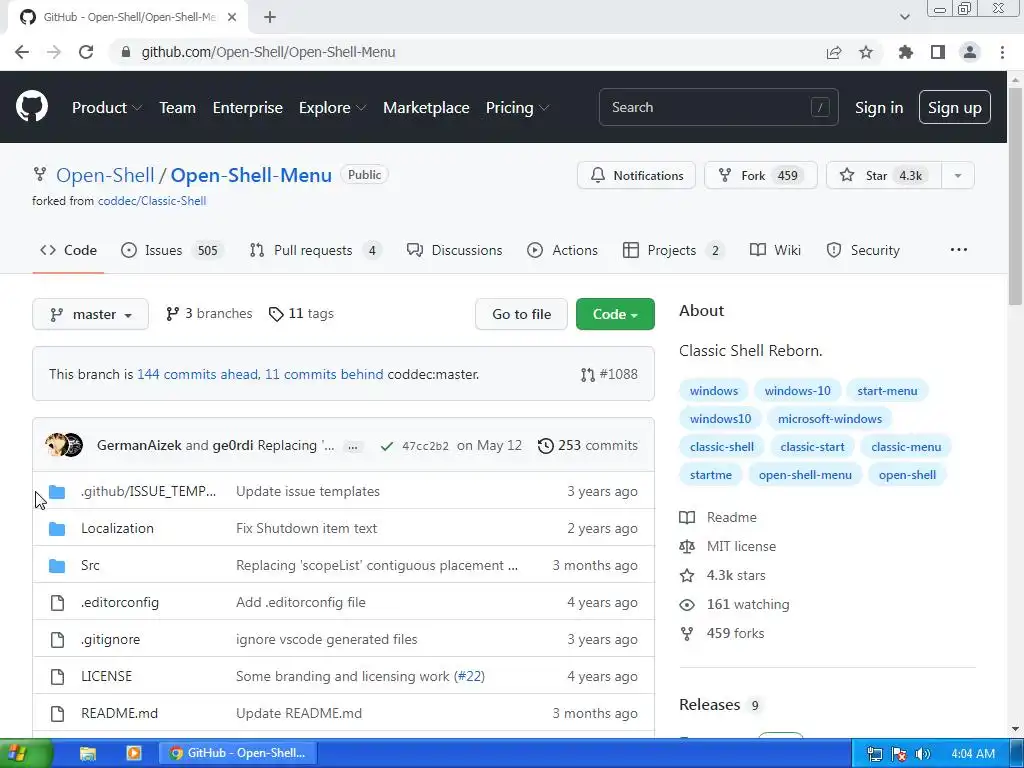The width and height of the screenshot is (1024, 768).
Task: Star the repository
Action: (x=884, y=175)
